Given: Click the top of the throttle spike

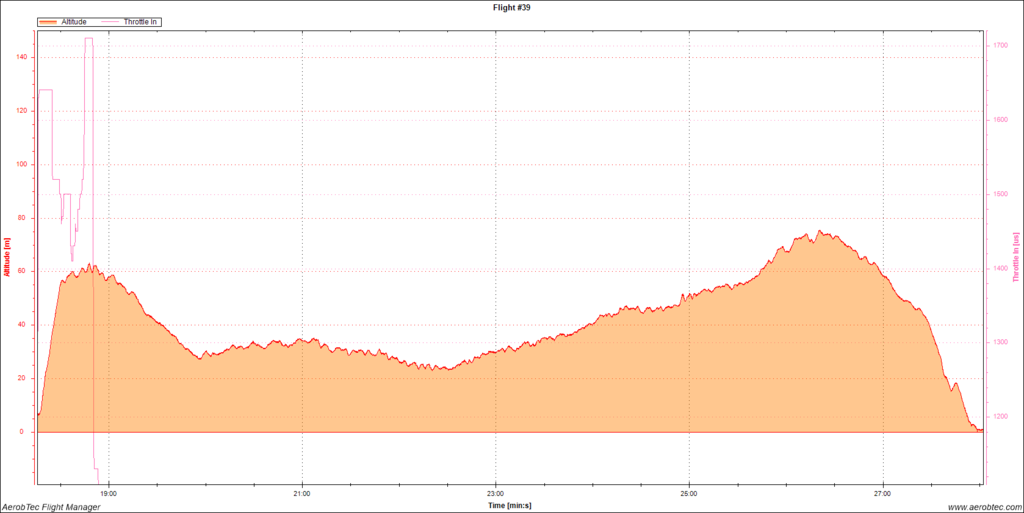Looking at the screenshot, I should coord(89,39).
